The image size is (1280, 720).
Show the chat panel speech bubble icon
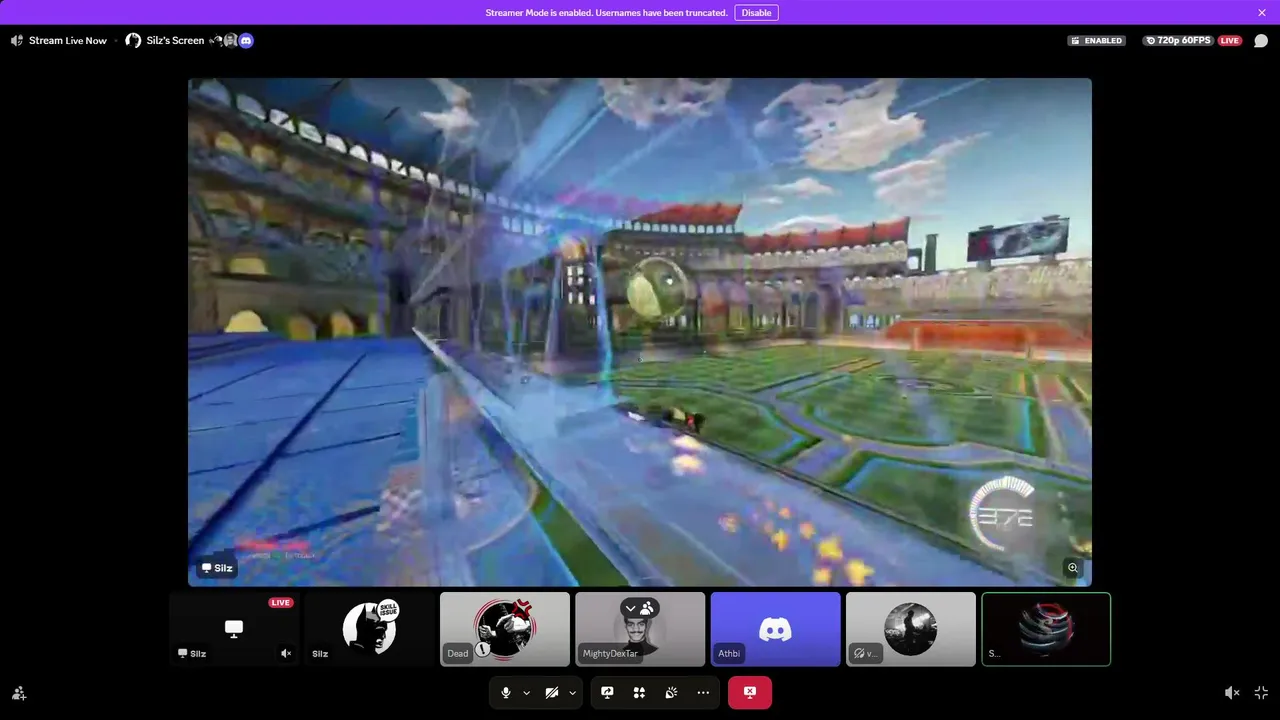[1261, 41]
